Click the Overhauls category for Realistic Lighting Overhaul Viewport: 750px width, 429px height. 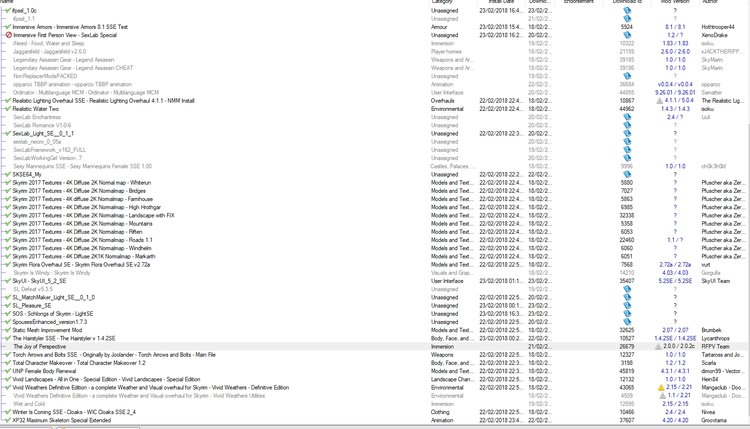pyautogui.click(x=442, y=100)
